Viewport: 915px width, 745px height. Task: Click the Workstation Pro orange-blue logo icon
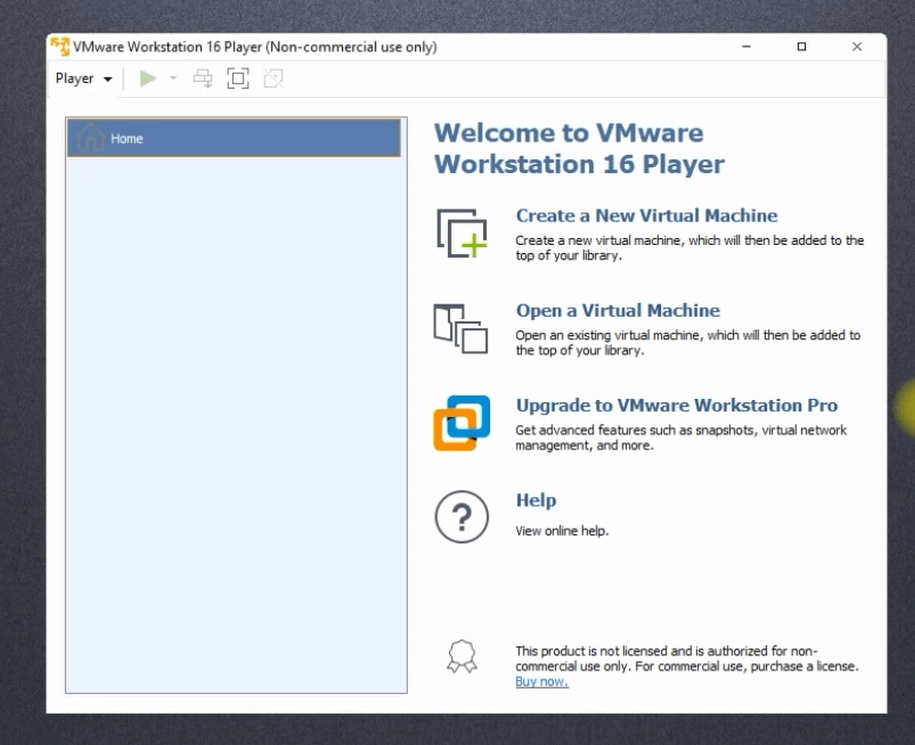[462, 423]
